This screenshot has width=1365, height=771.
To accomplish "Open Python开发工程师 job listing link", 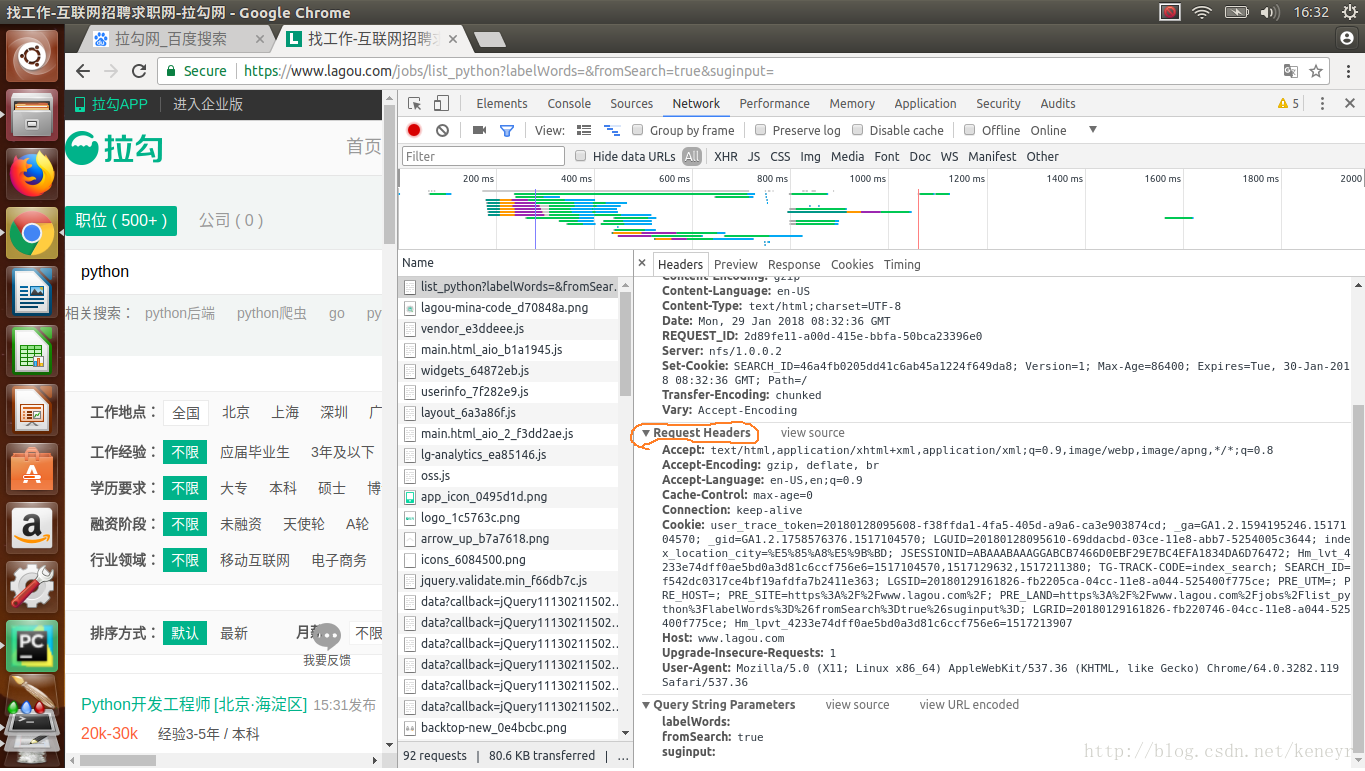I will click(x=194, y=705).
